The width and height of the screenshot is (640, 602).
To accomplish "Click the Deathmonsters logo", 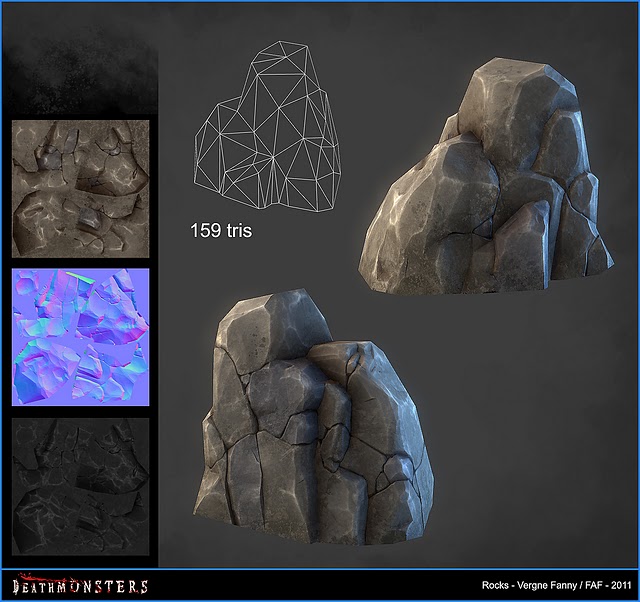I will pos(80,586).
